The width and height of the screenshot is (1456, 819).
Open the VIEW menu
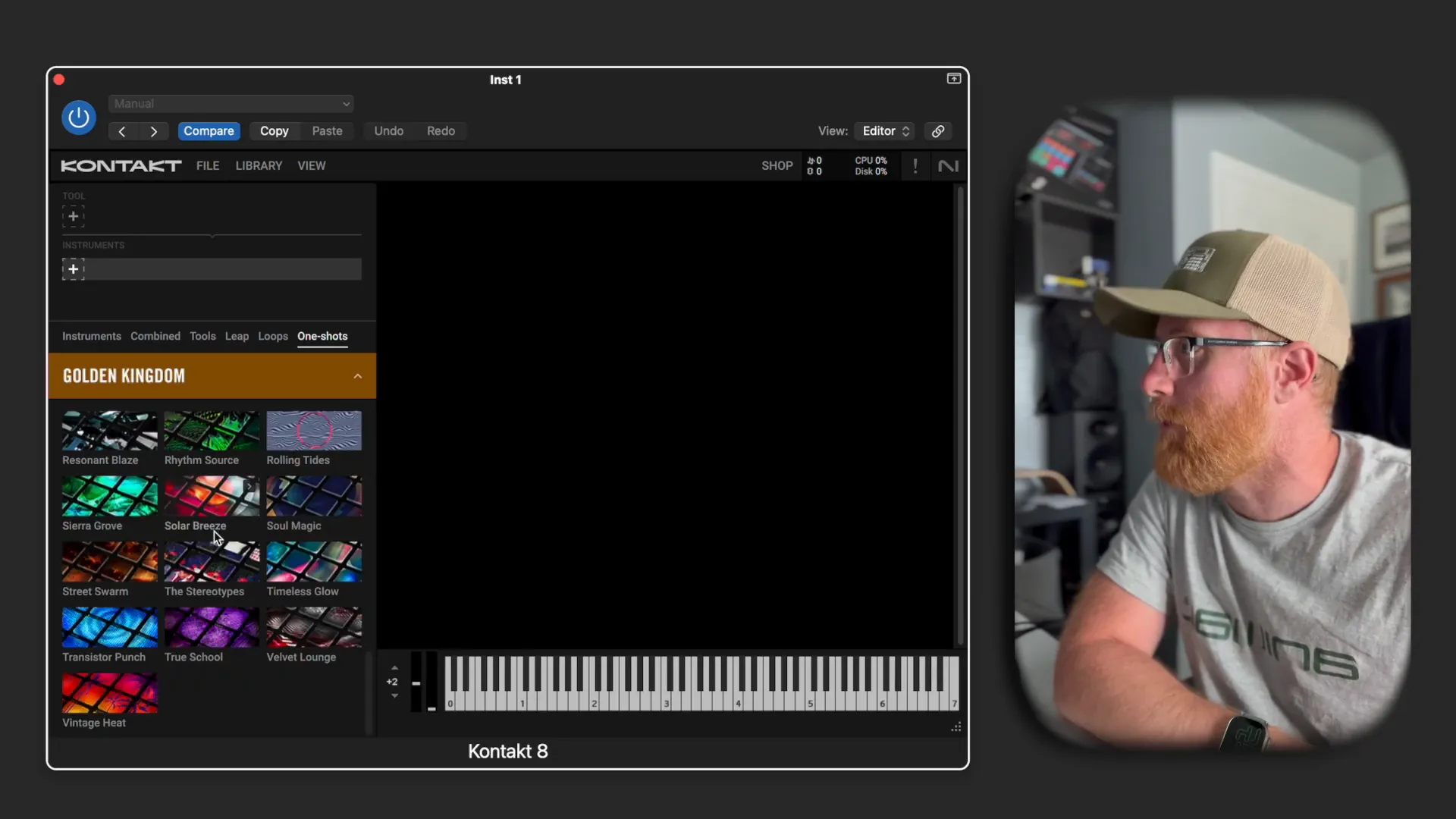(312, 165)
